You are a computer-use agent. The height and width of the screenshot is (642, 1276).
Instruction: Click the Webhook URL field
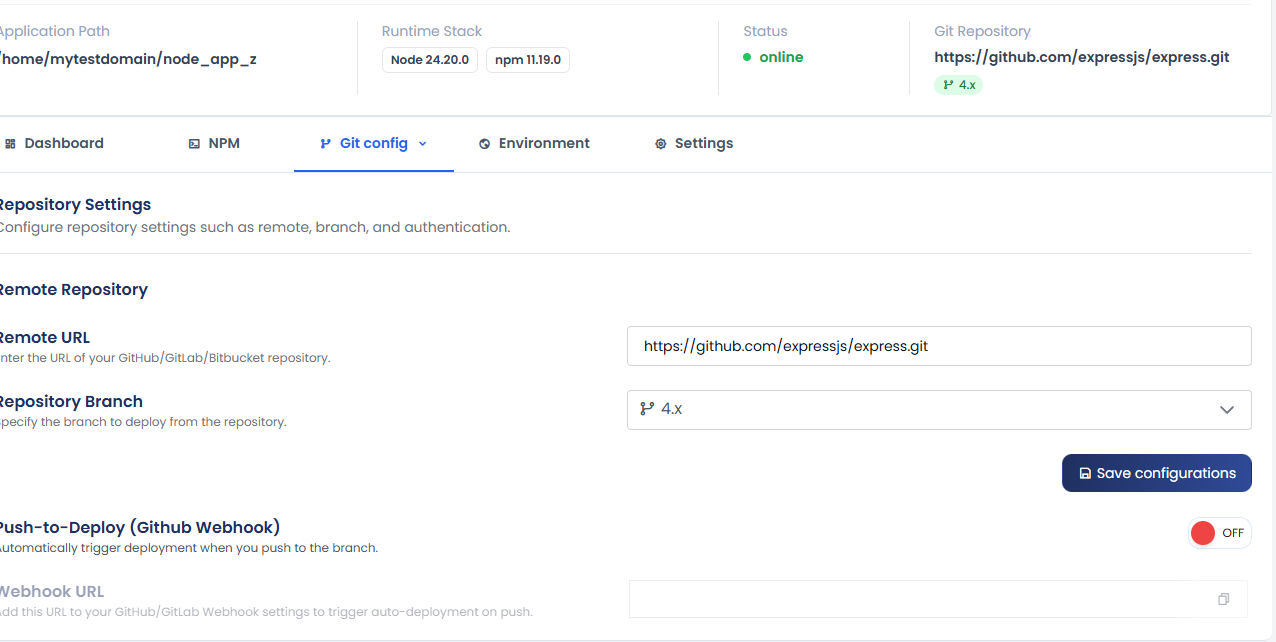click(938, 599)
